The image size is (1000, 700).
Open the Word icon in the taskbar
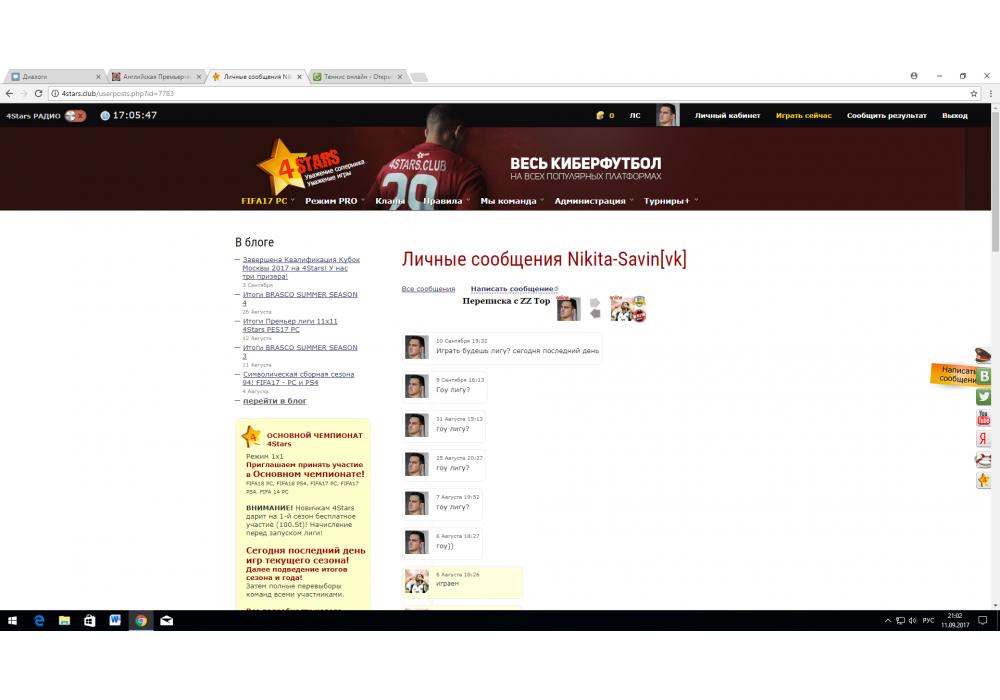115,620
